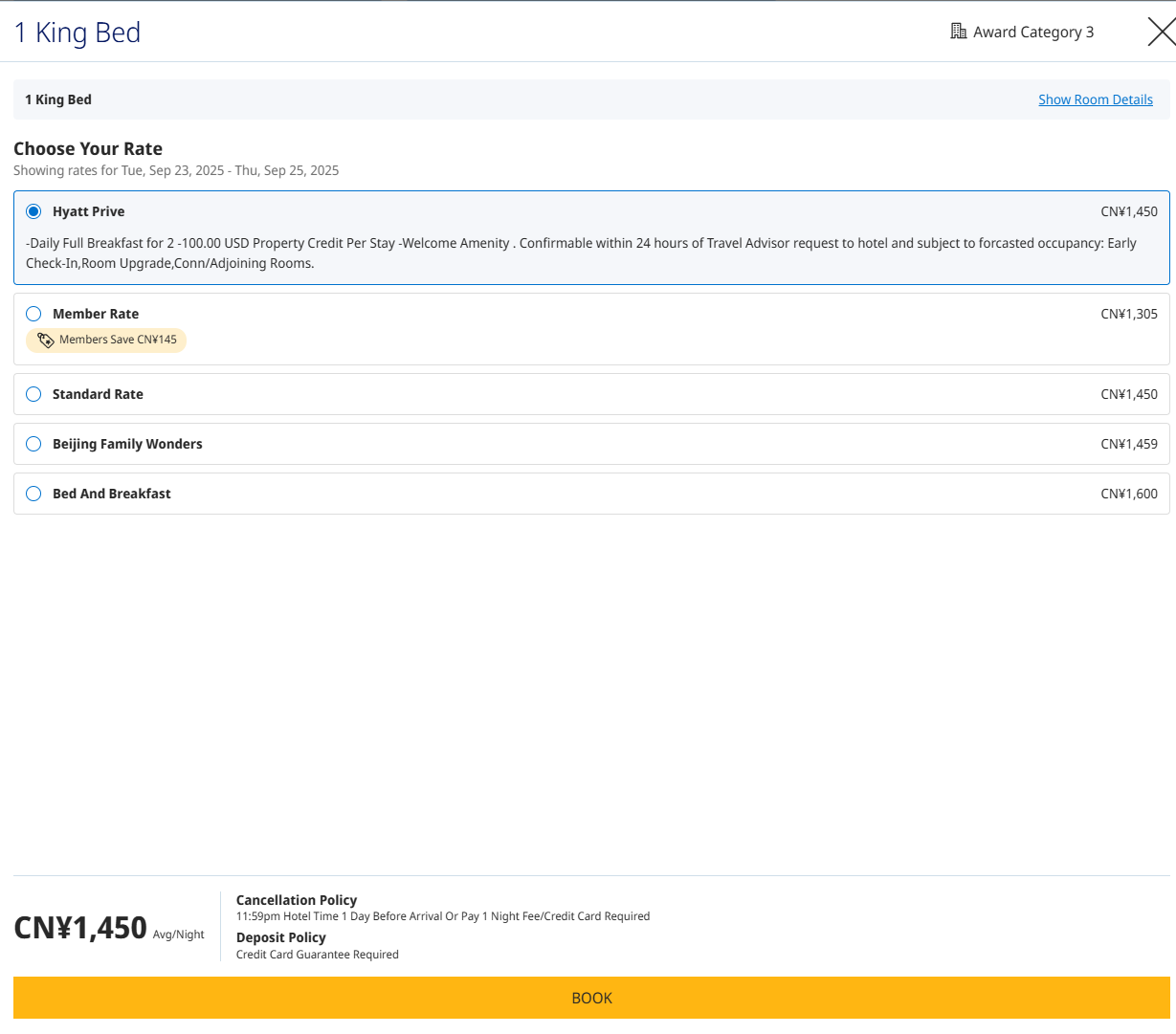Select the Hyatt Prive rate radio button
Image resolution: width=1176 pixels, height=1034 pixels.
pyautogui.click(x=33, y=211)
